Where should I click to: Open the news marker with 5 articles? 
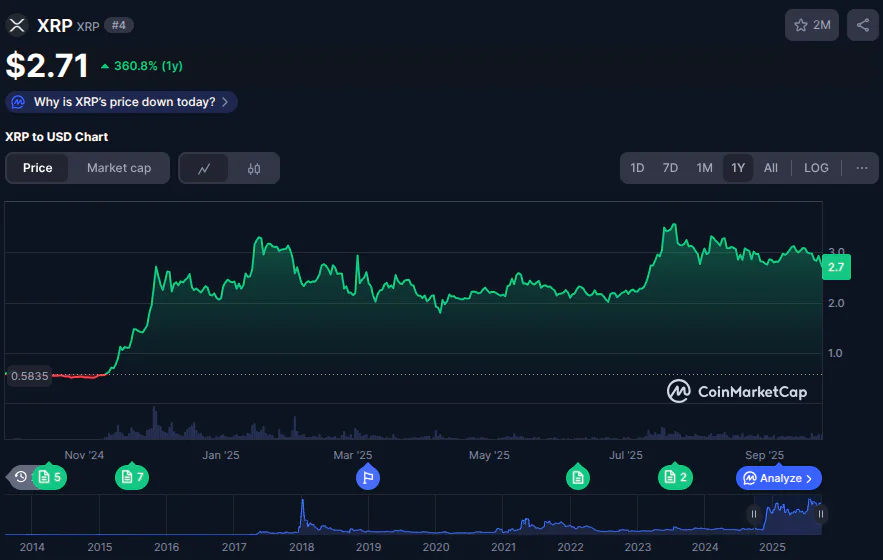coord(50,477)
